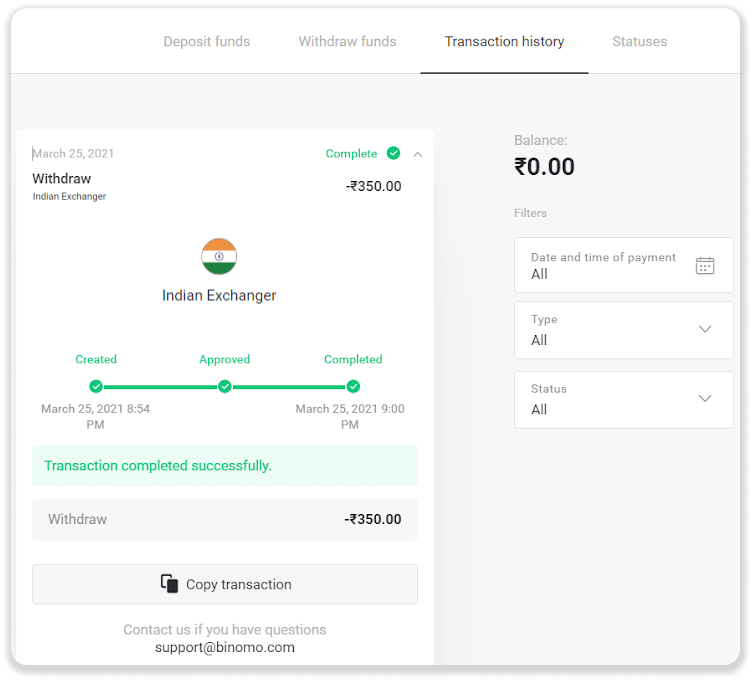Click the Completed step checkmark
Image resolution: width=753 pixels, height=681 pixels.
tap(353, 386)
